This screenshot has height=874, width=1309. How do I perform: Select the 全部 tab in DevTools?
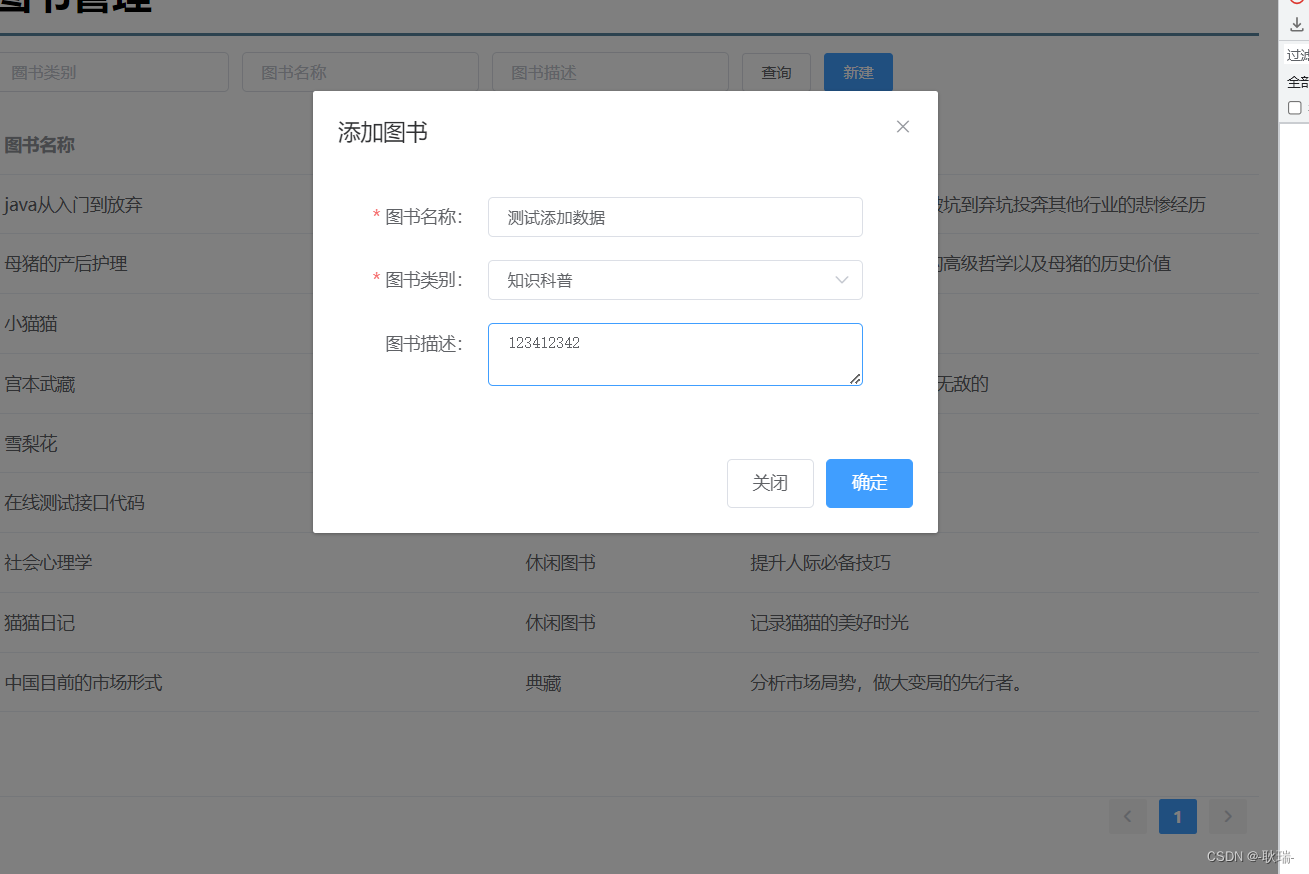pyautogui.click(x=1297, y=82)
